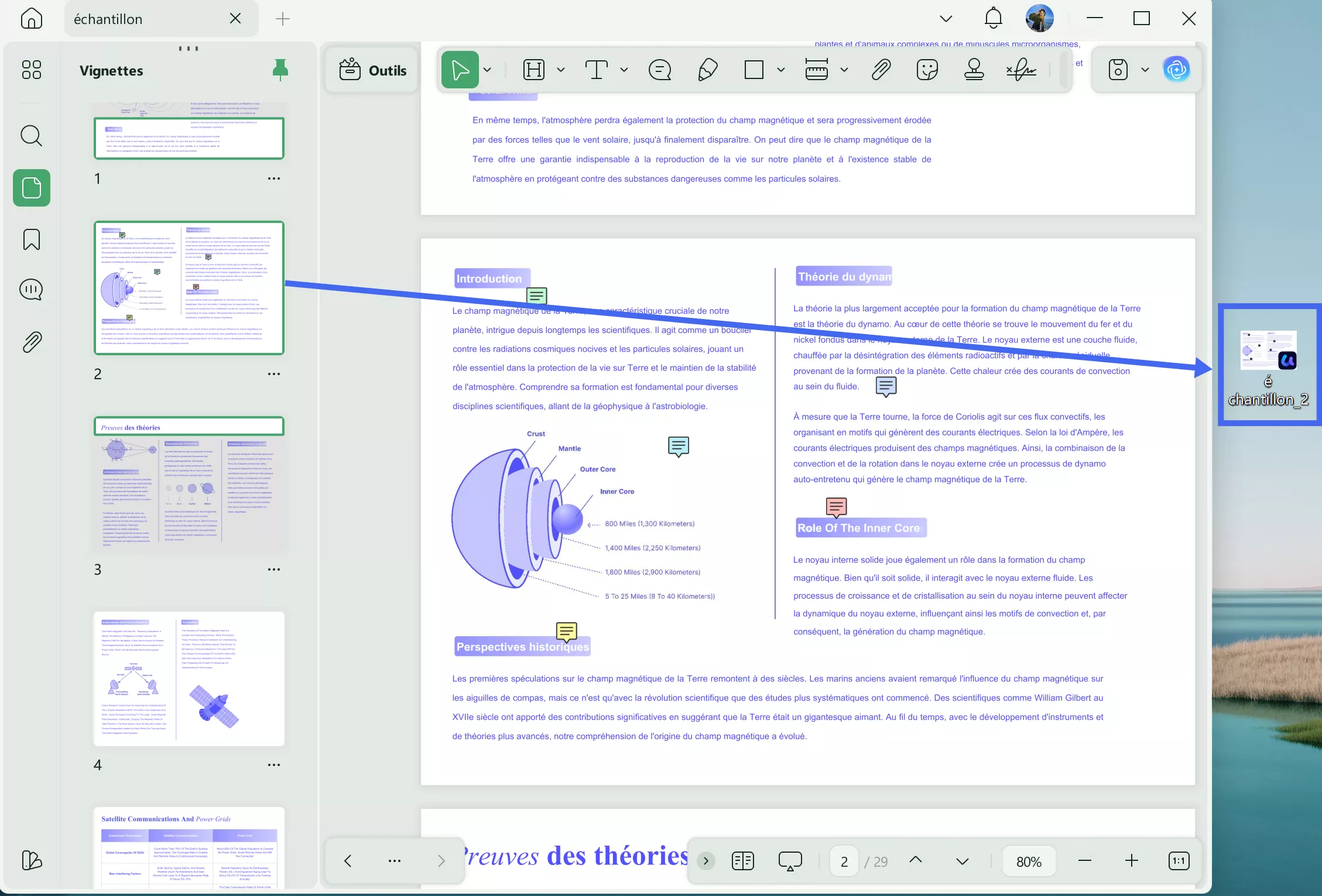Attach a file with paperclip tool
The width and height of the screenshot is (1322, 896).
(881, 70)
